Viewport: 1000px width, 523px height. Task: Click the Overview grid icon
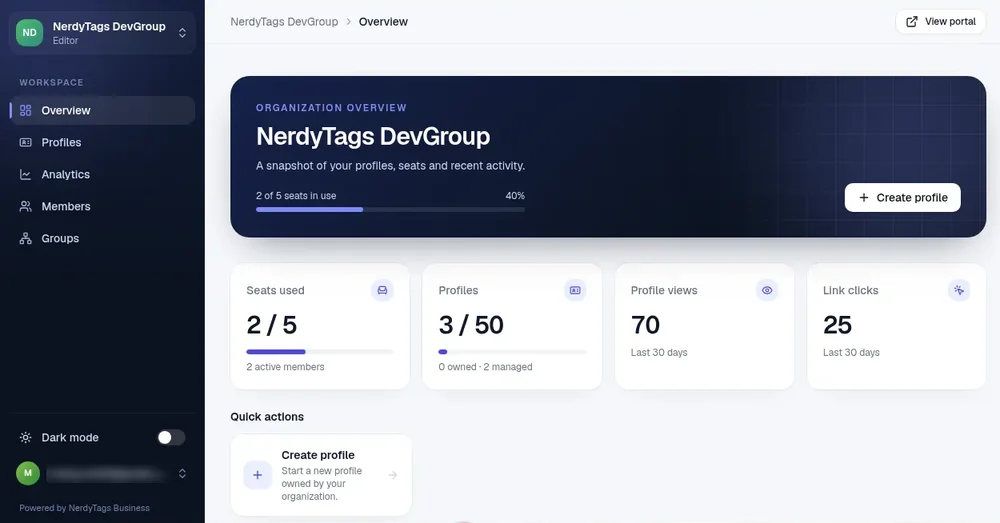click(x=26, y=110)
